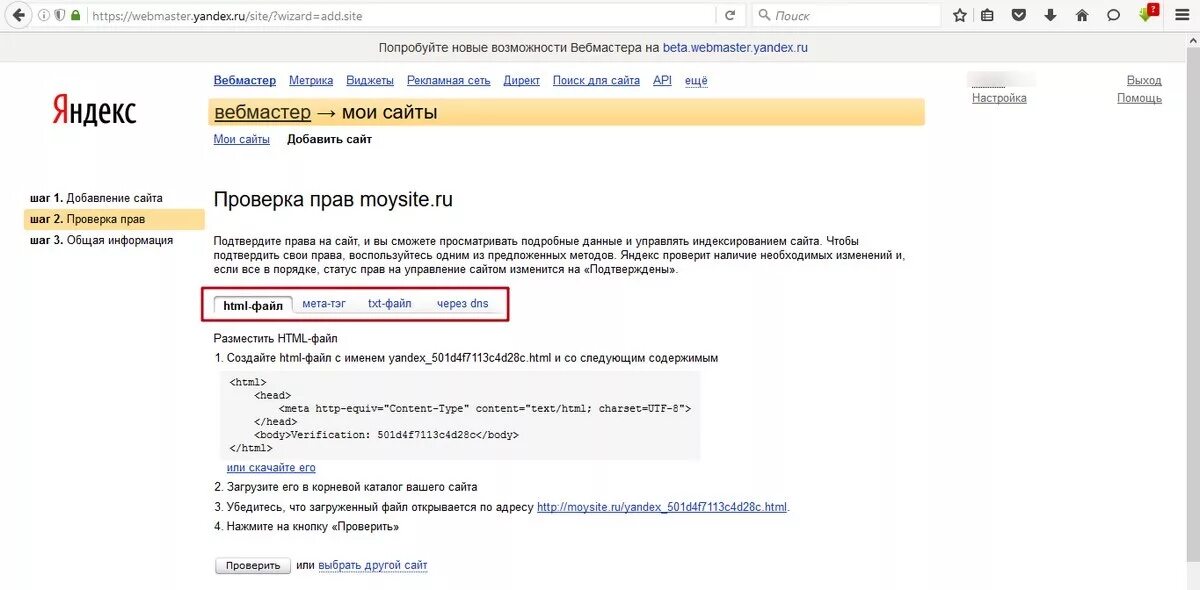Go to шаг 1. Добавление сайта
The width and height of the screenshot is (1200, 590).
tap(96, 198)
